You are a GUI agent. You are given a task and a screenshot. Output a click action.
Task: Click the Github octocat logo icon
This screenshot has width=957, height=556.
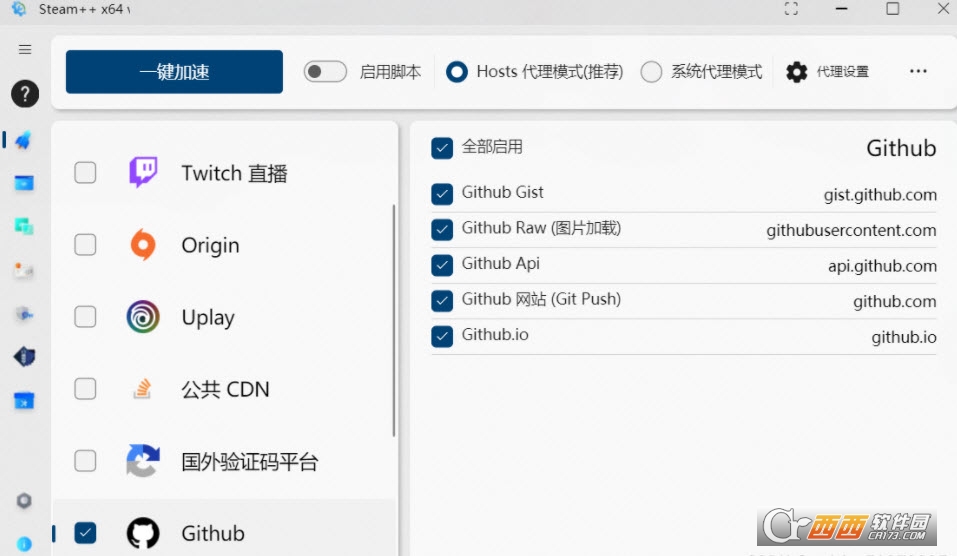143,533
